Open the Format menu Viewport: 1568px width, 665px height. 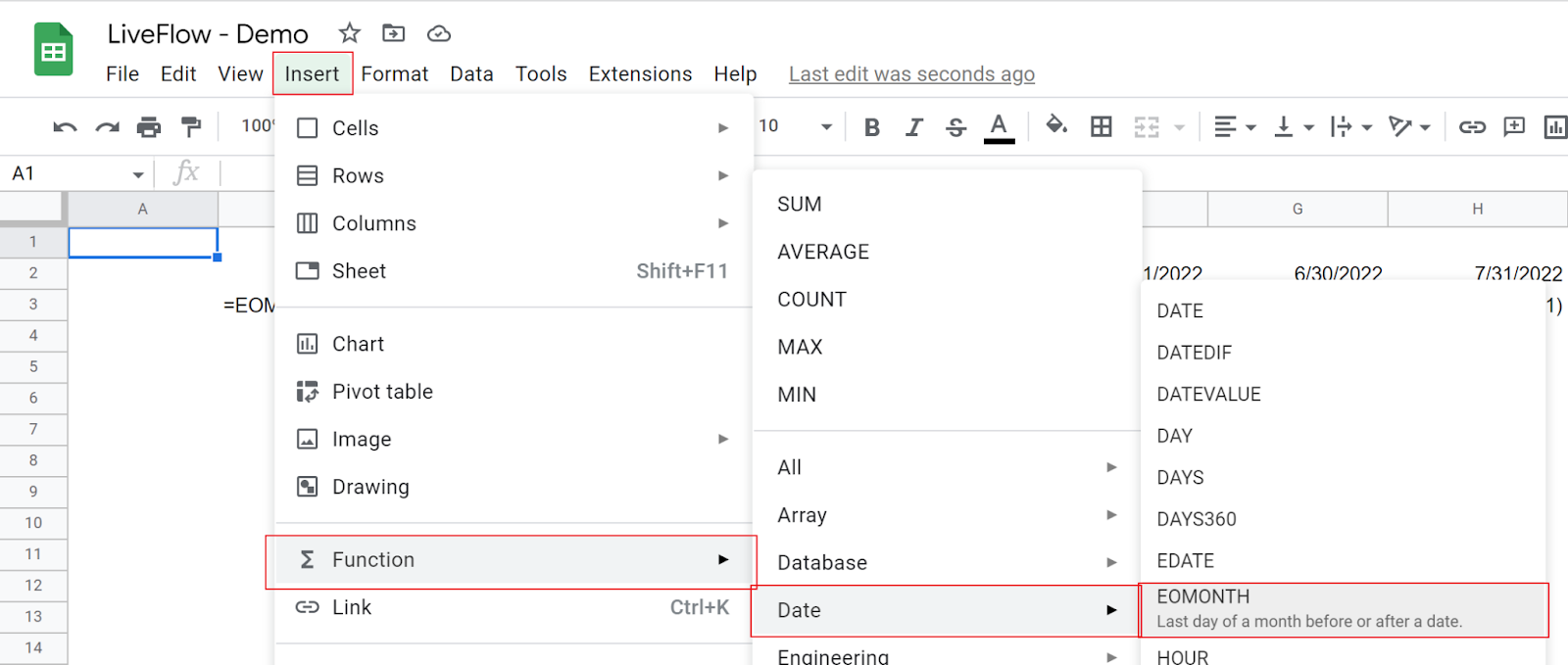point(395,73)
